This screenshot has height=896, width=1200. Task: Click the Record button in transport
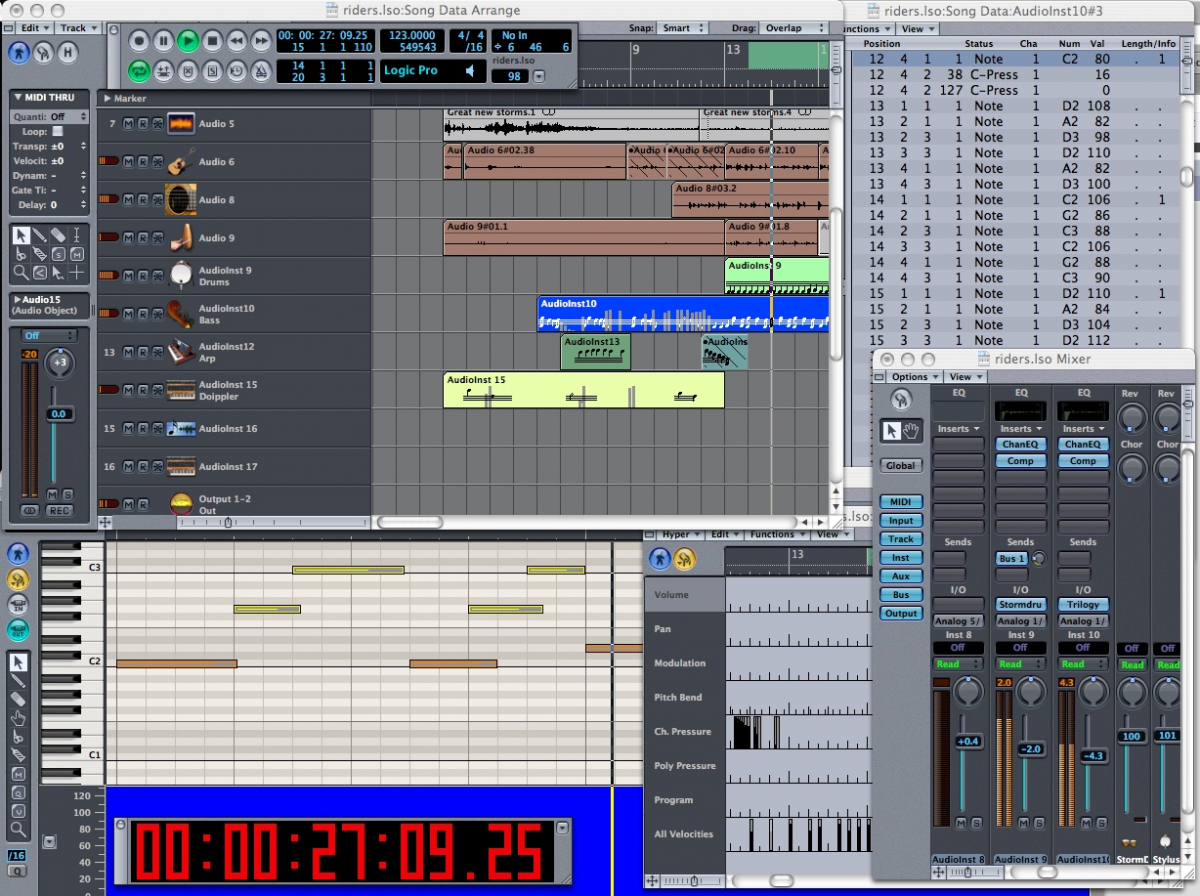coord(139,41)
